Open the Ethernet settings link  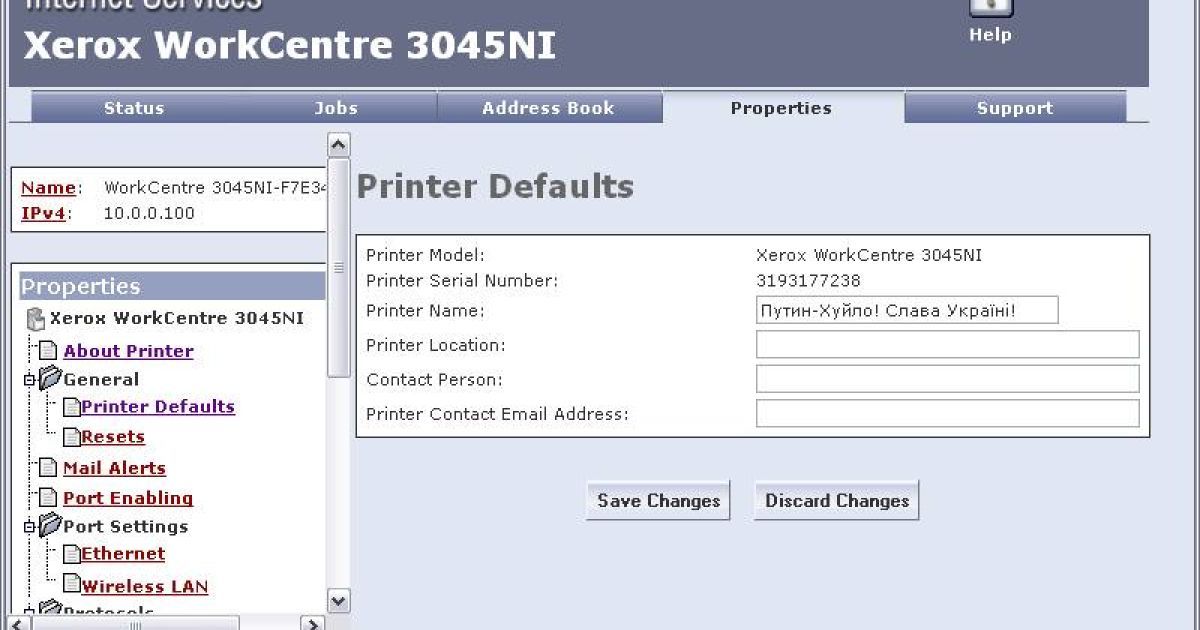coord(123,554)
